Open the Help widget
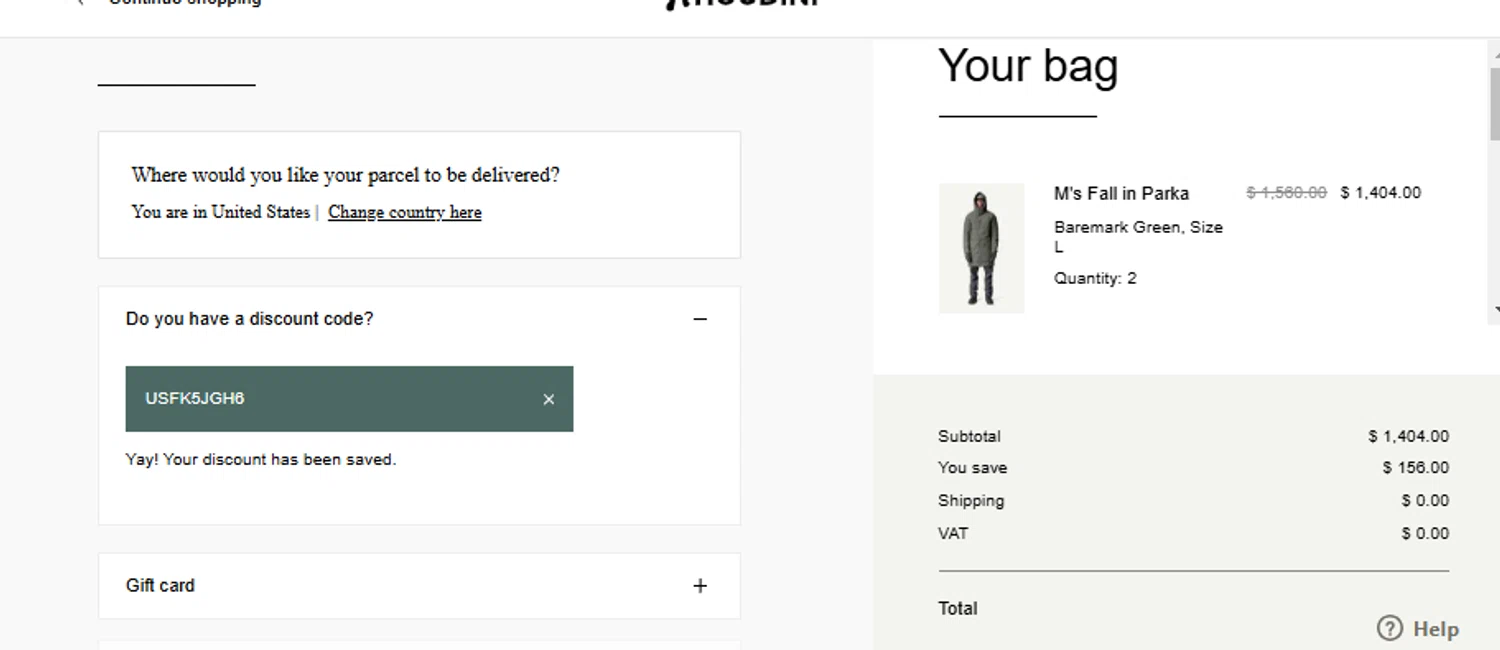This screenshot has height=650, width=1500. (x=1418, y=629)
